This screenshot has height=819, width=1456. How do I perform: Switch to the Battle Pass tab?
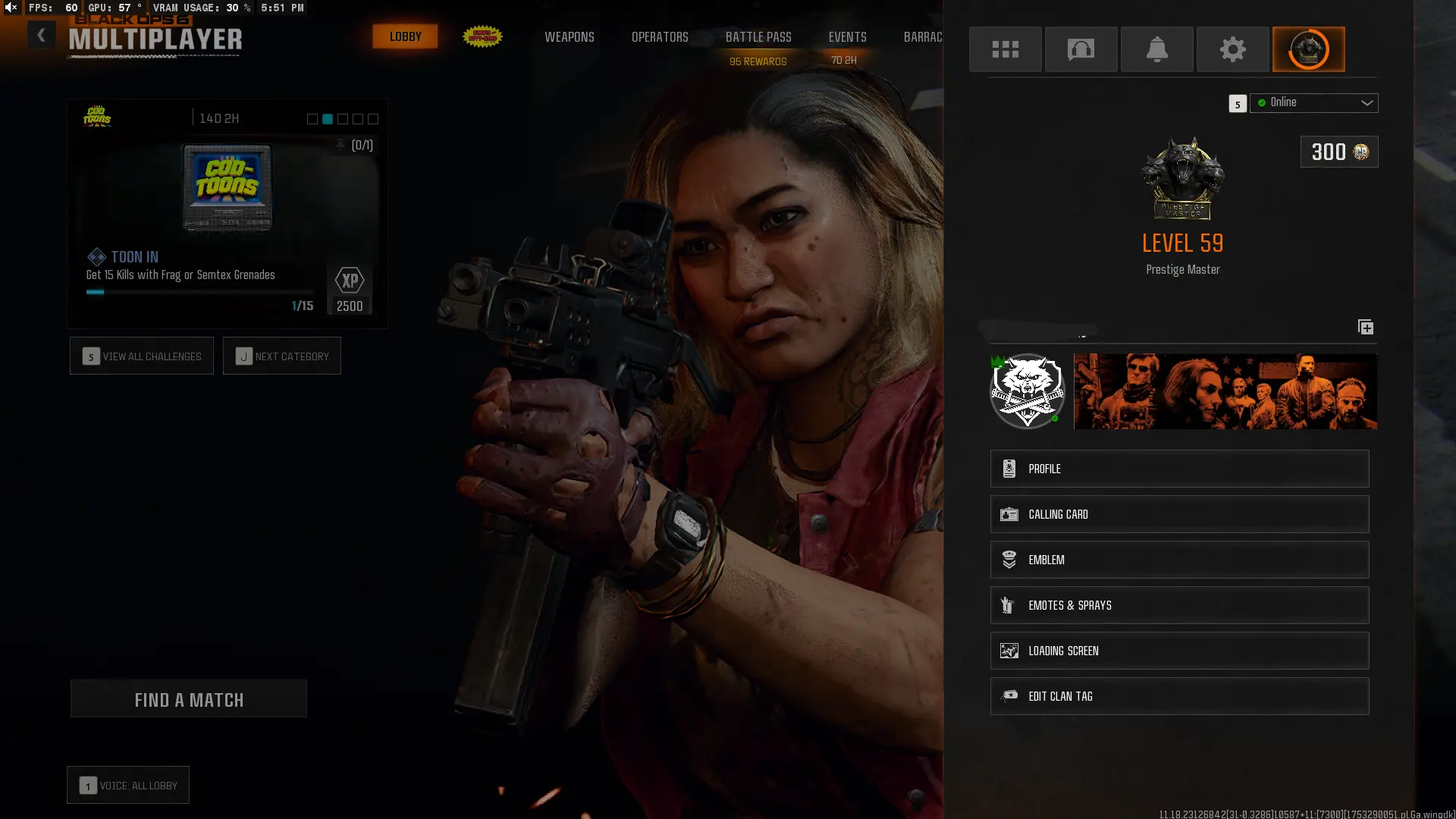(758, 37)
